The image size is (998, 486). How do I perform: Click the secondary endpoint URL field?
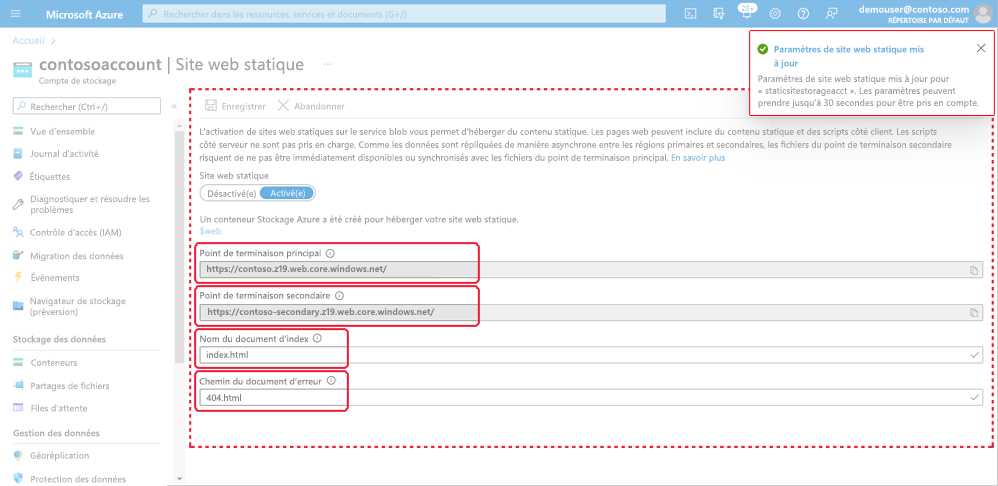click(591, 312)
